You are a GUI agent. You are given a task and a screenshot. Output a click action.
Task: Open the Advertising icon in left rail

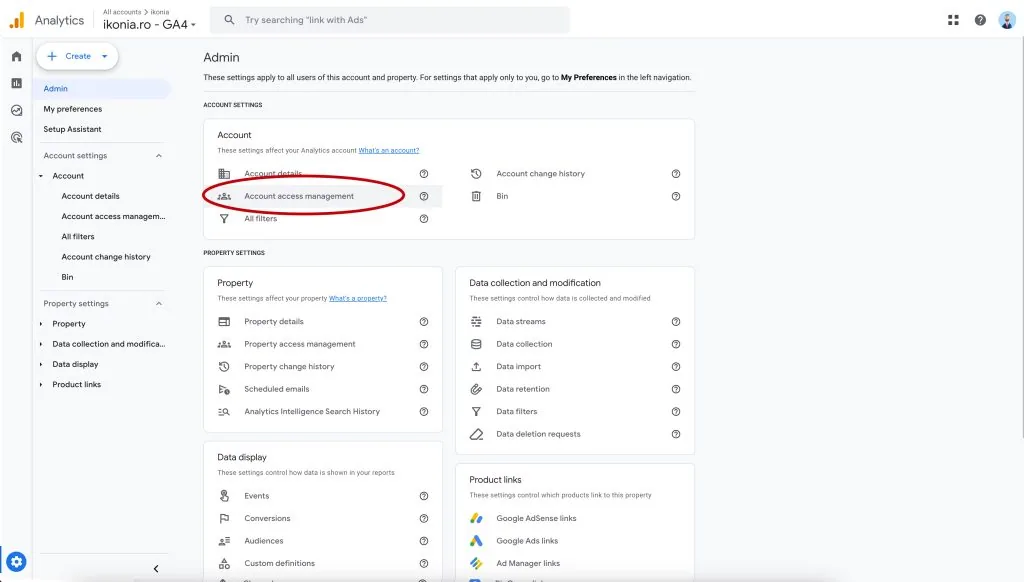16,137
